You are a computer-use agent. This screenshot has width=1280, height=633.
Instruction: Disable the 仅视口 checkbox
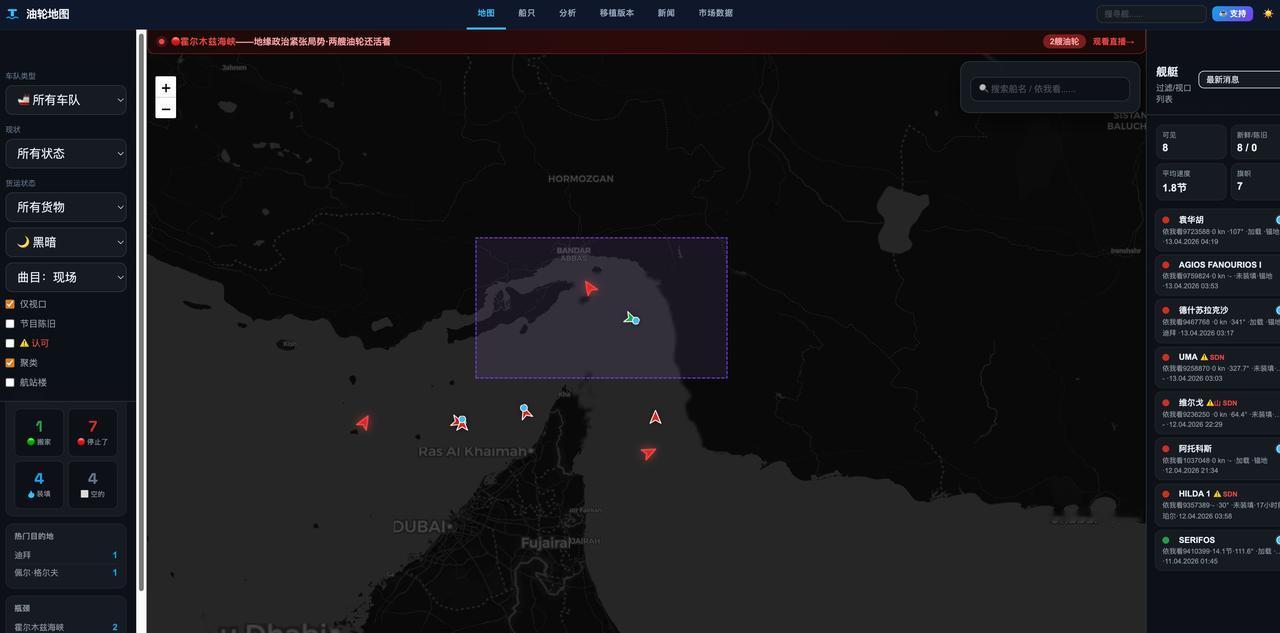click(x=9, y=304)
